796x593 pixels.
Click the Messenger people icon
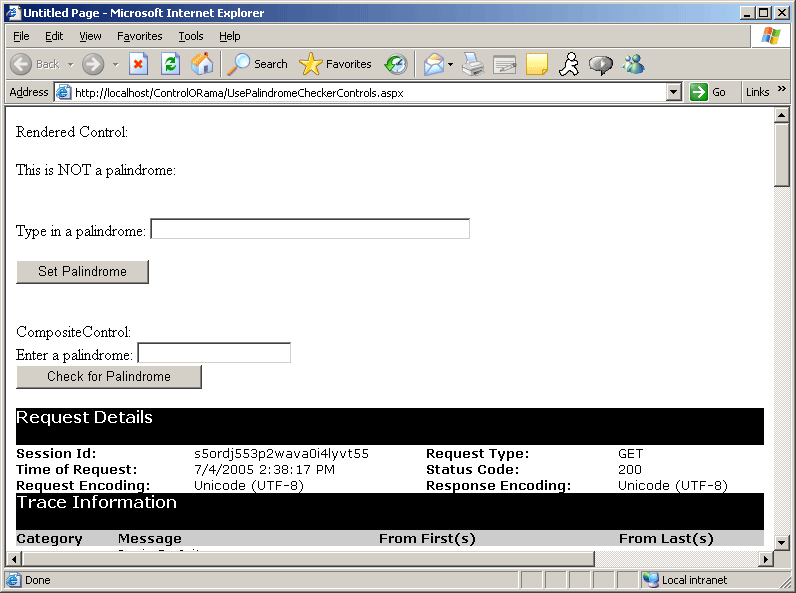(633, 64)
